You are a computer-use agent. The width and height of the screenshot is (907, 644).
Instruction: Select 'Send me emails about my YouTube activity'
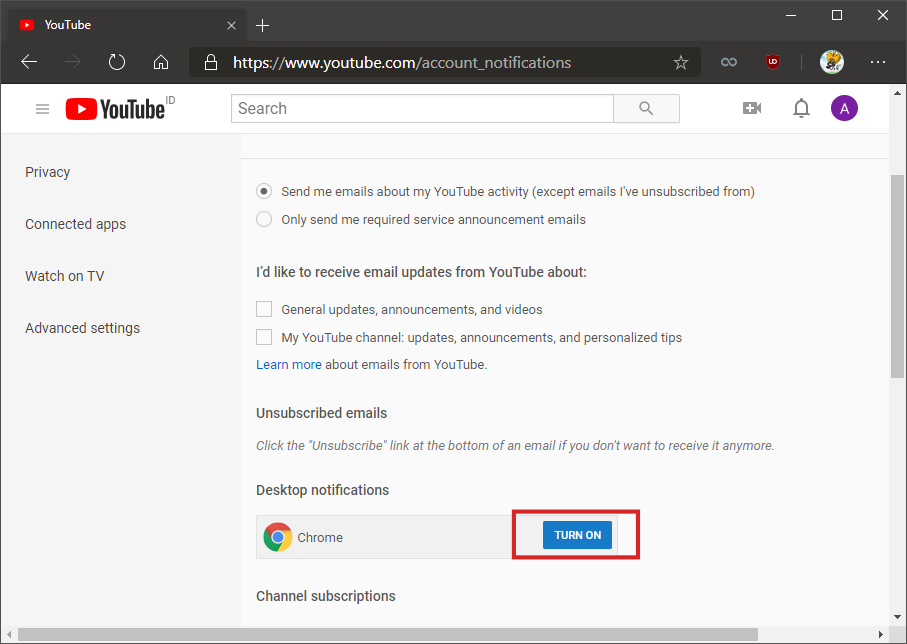click(264, 191)
